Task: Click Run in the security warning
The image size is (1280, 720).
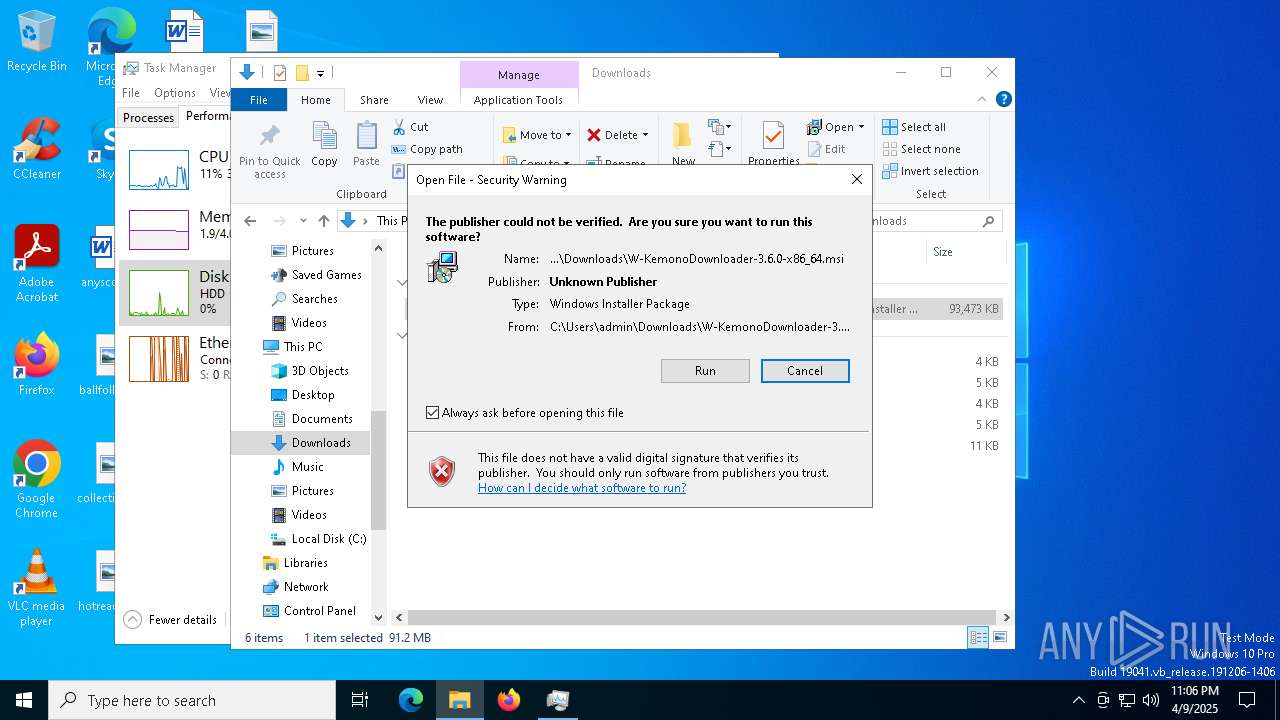Action: (705, 371)
